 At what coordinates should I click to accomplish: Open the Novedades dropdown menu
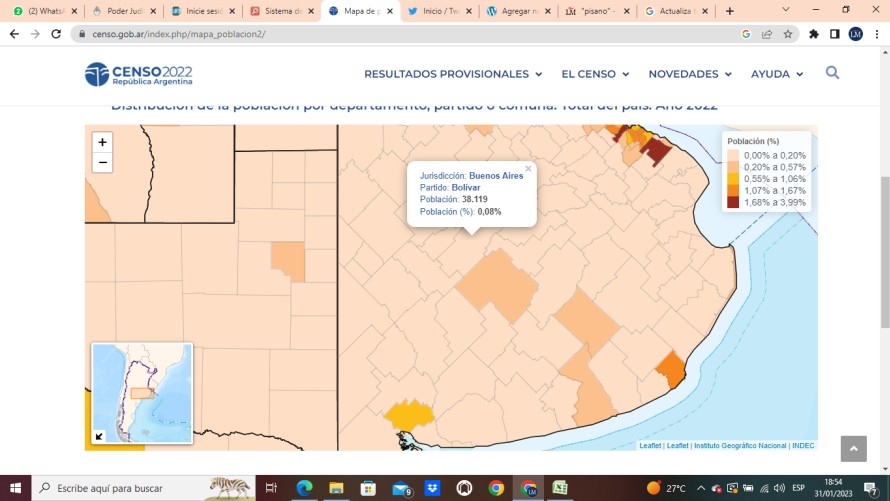click(x=690, y=74)
